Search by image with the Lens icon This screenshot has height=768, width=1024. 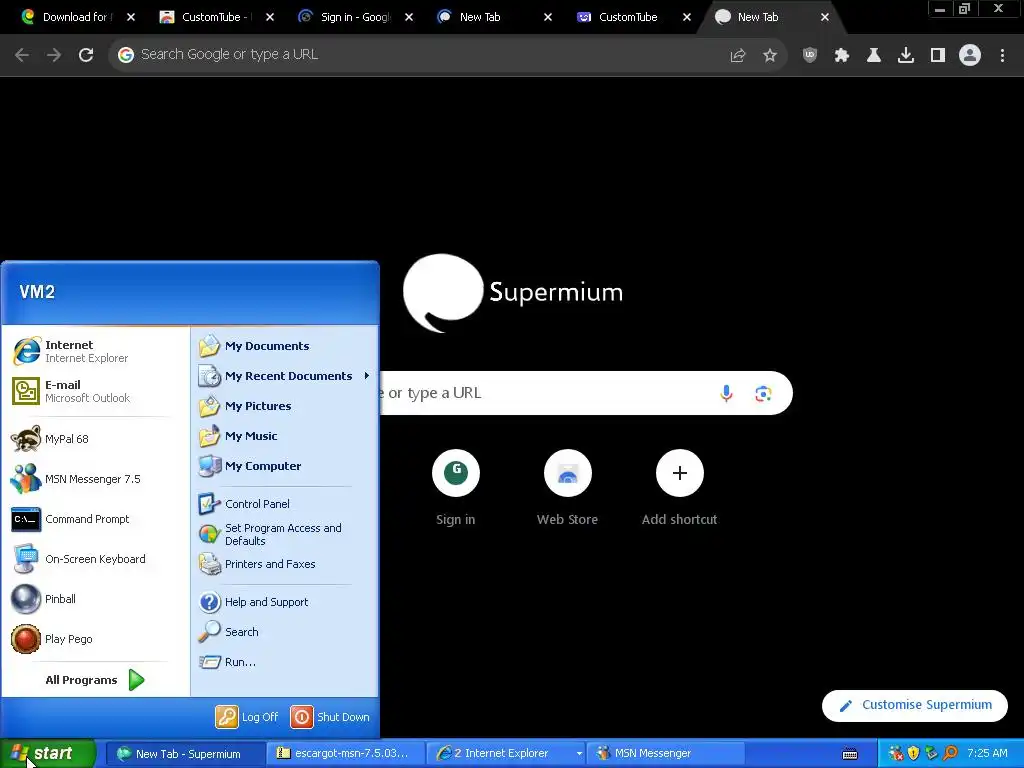pyautogui.click(x=763, y=393)
